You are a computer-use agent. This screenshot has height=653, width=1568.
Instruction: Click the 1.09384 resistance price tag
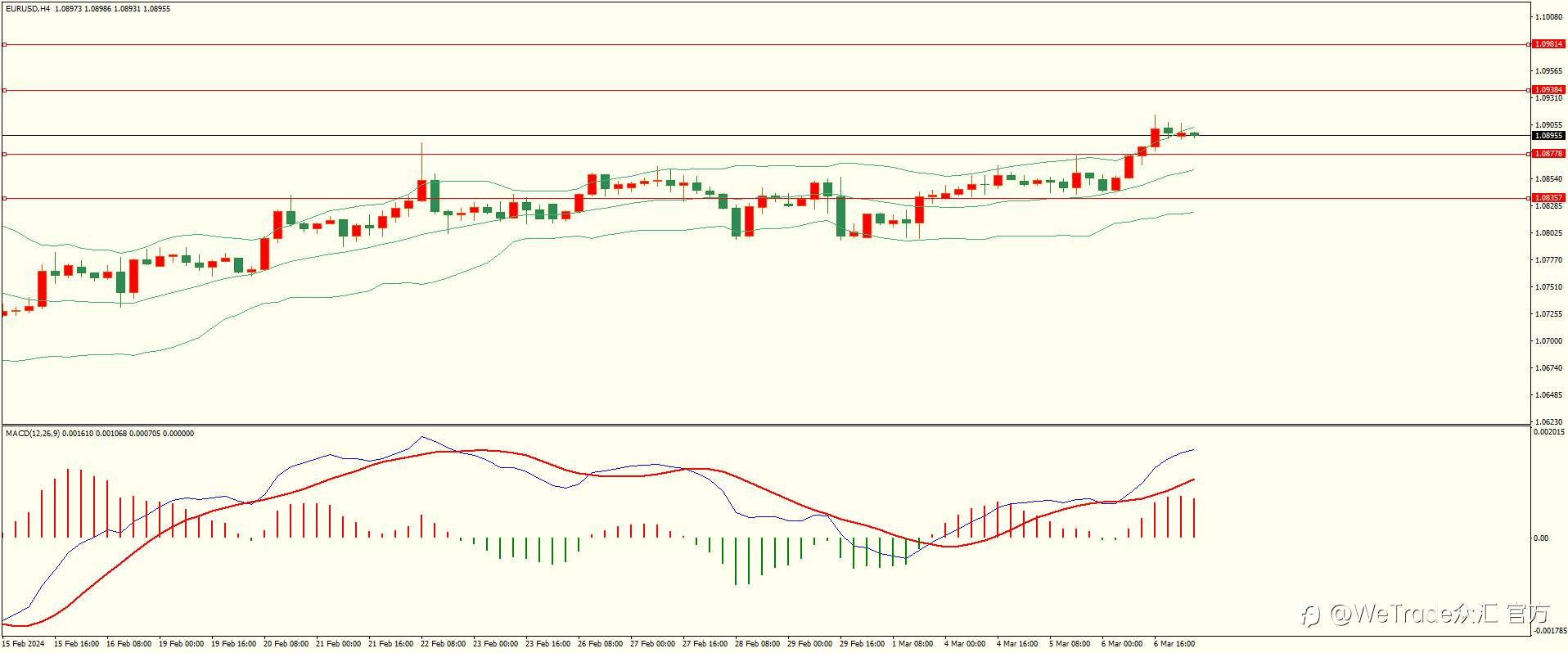coord(1548,90)
